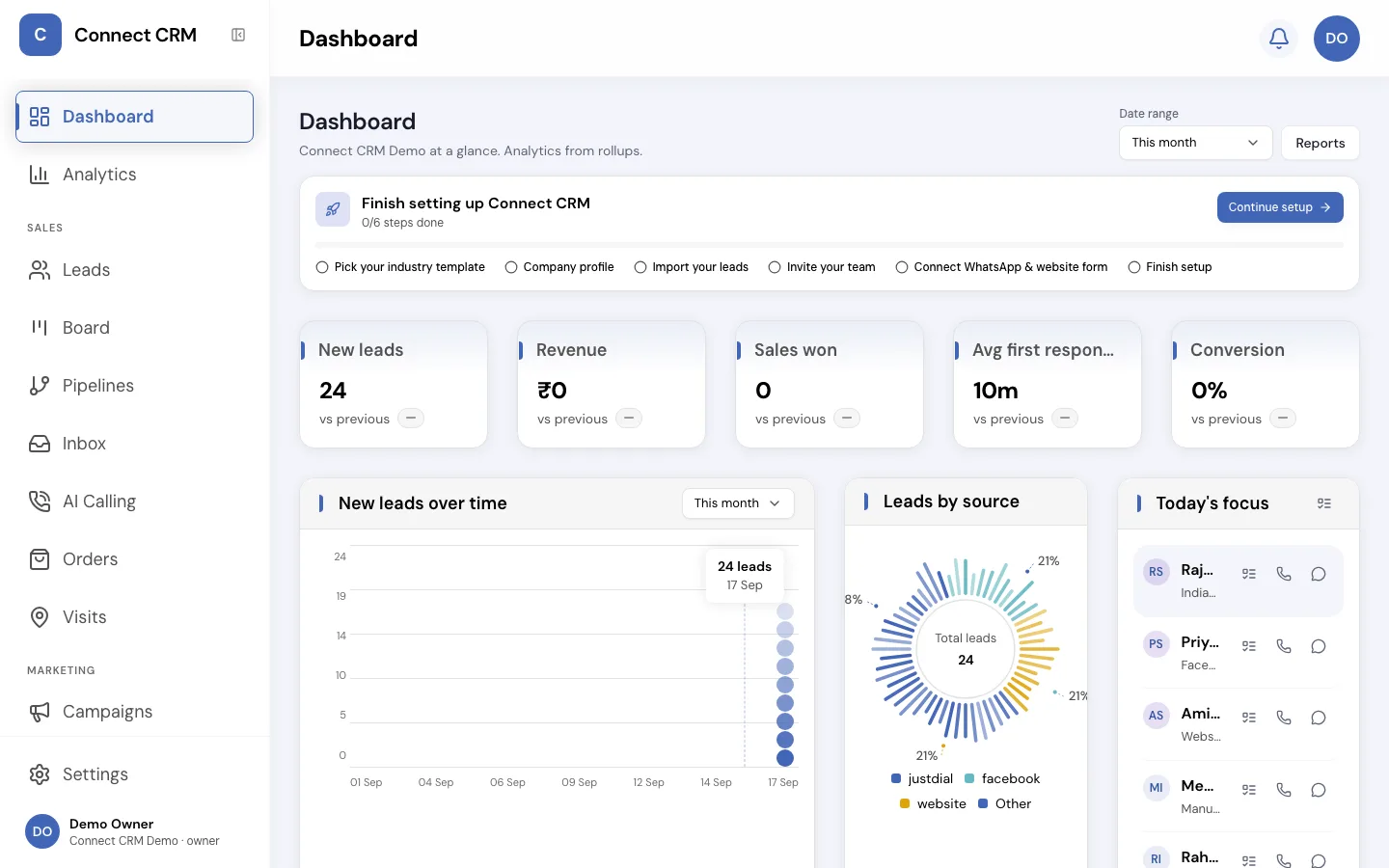The image size is (1389, 868).
Task: Open Reports
Action: pyautogui.click(x=1321, y=143)
